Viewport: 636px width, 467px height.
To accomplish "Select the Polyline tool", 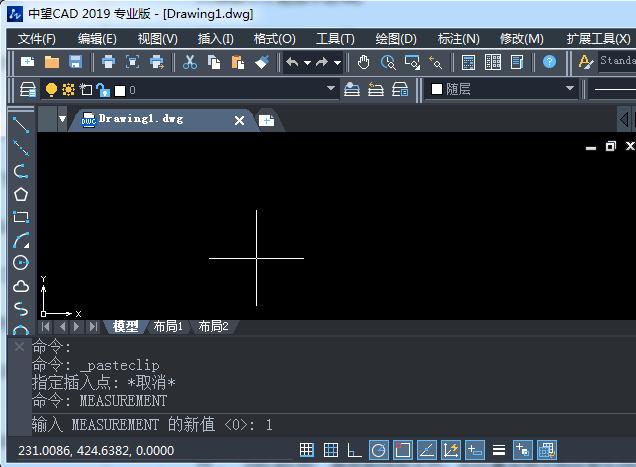I will 21,171.
